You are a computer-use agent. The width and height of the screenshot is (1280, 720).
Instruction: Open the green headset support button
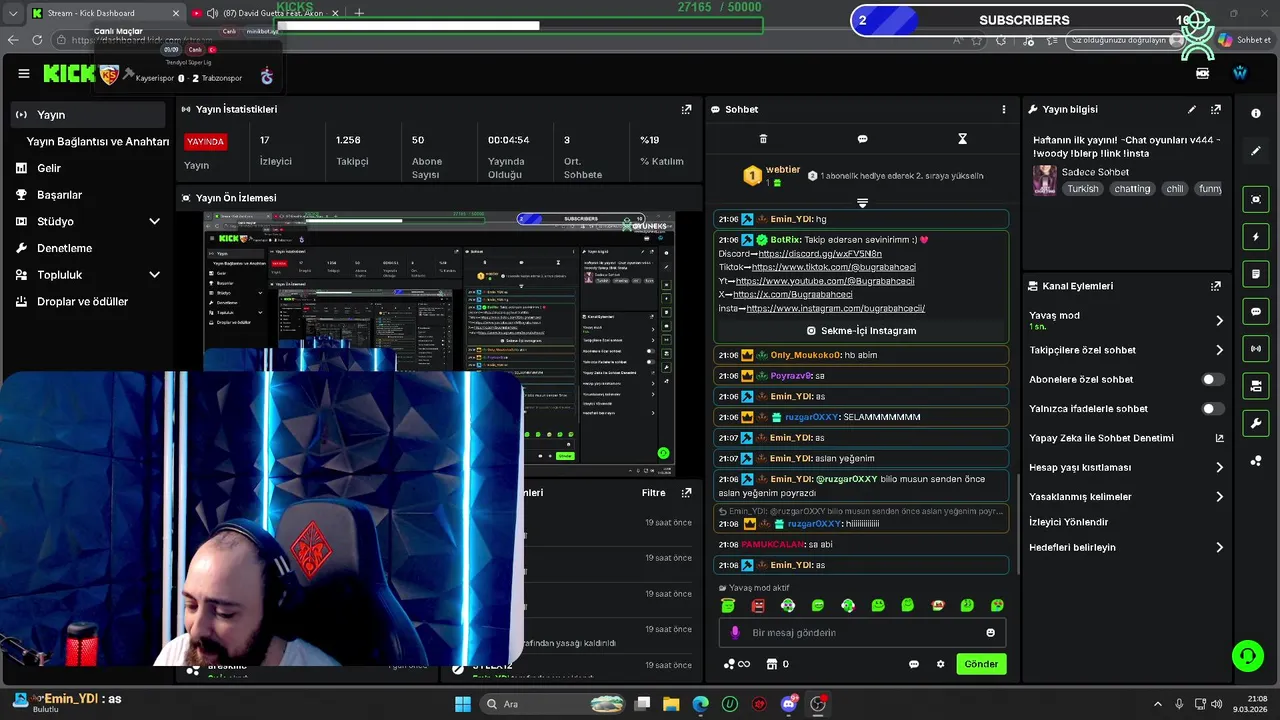click(x=1247, y=656)
